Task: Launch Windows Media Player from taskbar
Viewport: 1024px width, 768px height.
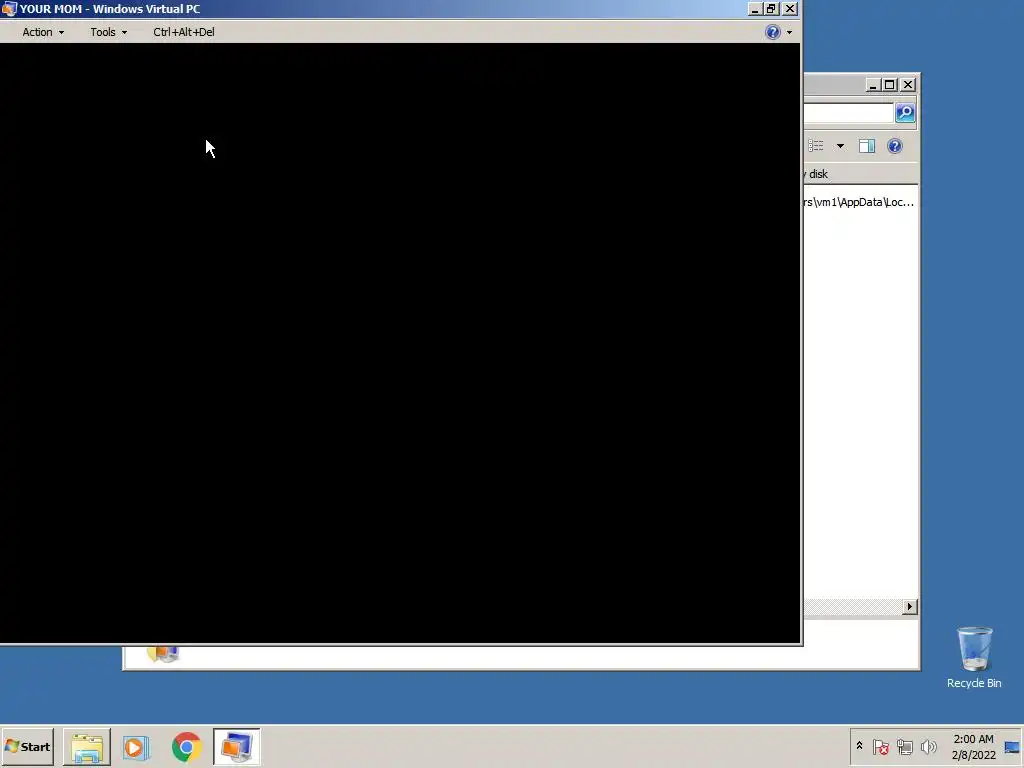Action: point(136,747)
